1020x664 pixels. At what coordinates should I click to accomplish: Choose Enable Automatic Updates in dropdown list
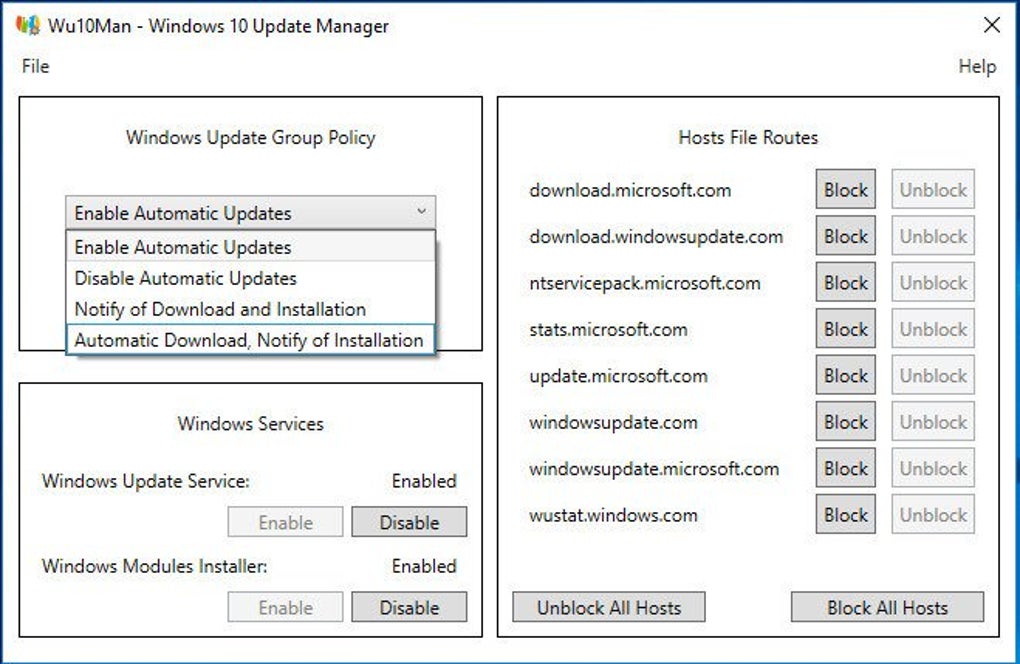[250, 247]
